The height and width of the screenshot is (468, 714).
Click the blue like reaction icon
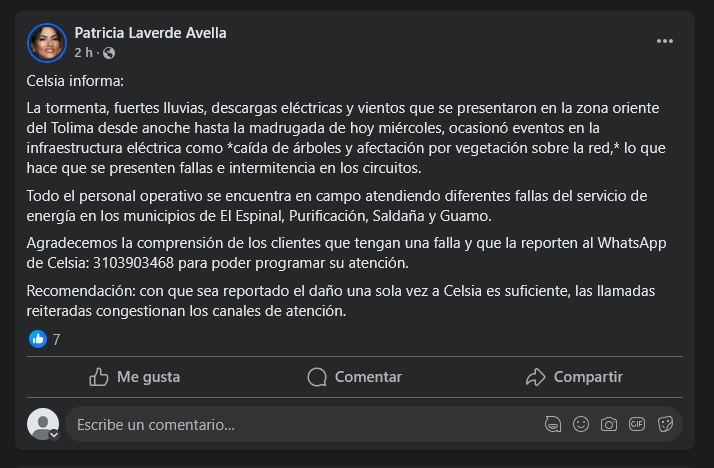click(x=38, y=339)
